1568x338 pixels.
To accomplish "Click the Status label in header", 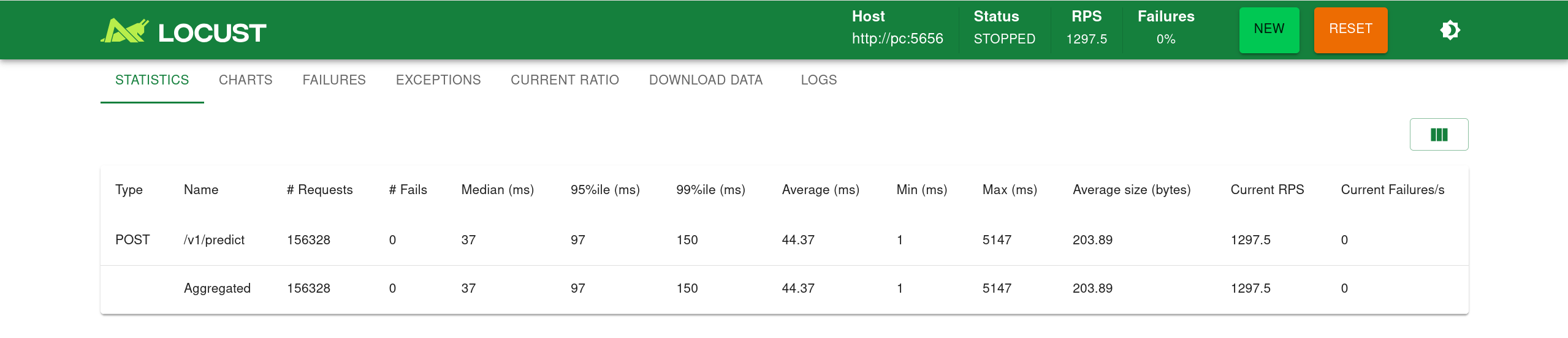I will (996, 17).
